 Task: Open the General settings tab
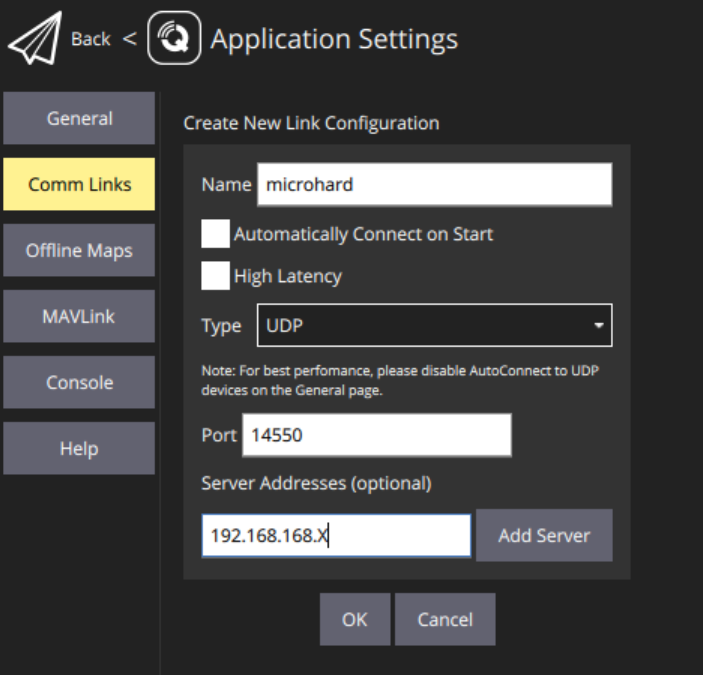(x=79, y=118)
